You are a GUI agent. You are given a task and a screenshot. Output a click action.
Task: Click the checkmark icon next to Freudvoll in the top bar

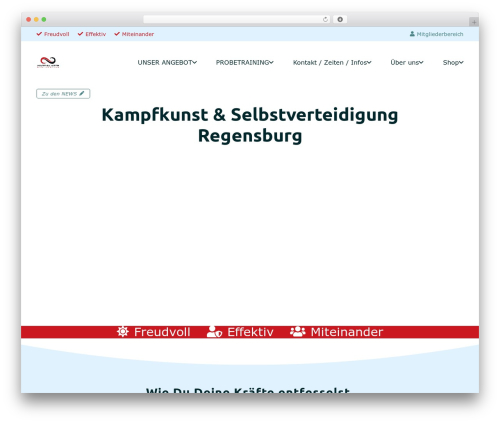[x=39, y=34]
